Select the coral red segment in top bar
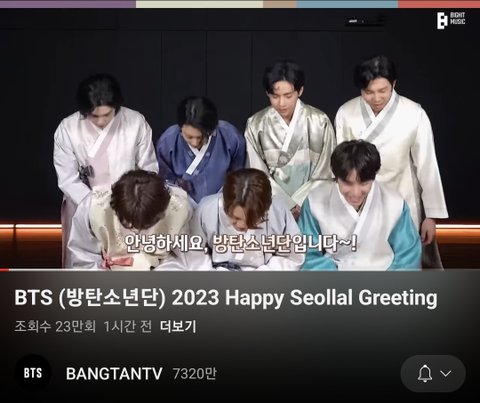Screen dimensions: 480x403 439,4
